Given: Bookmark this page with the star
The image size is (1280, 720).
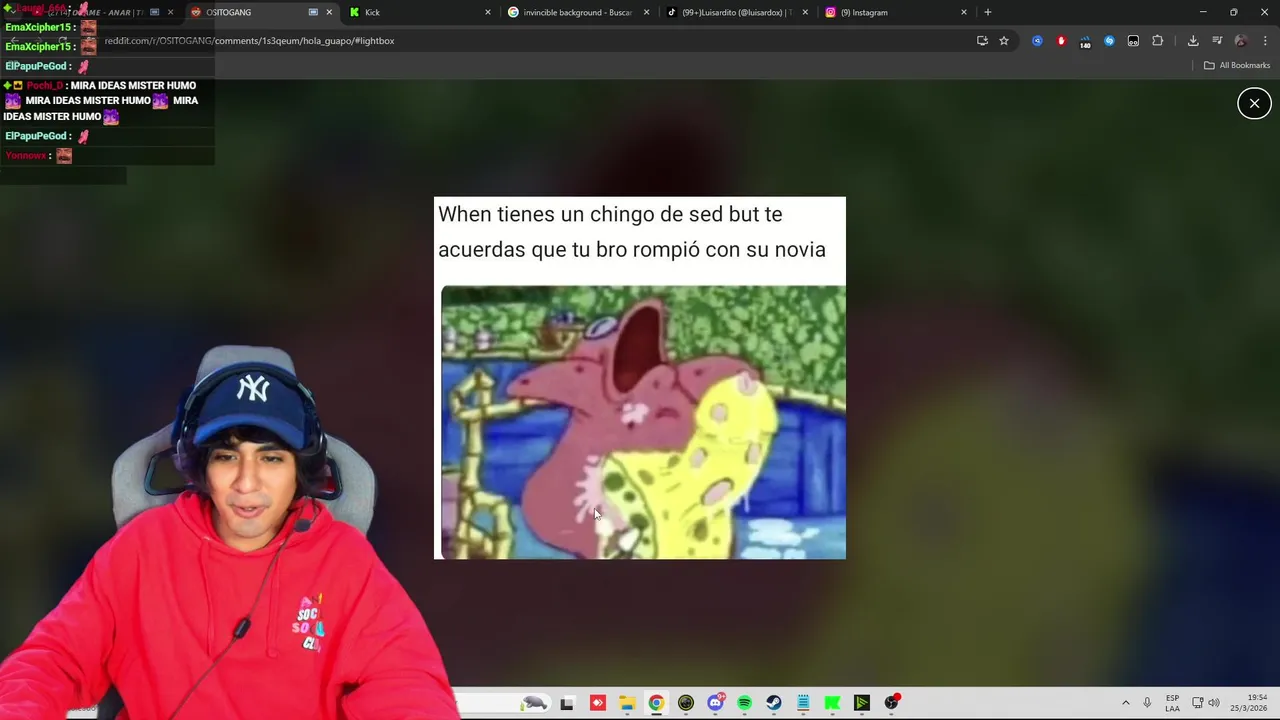Looking at the screenshot, I should (1004, 41).
